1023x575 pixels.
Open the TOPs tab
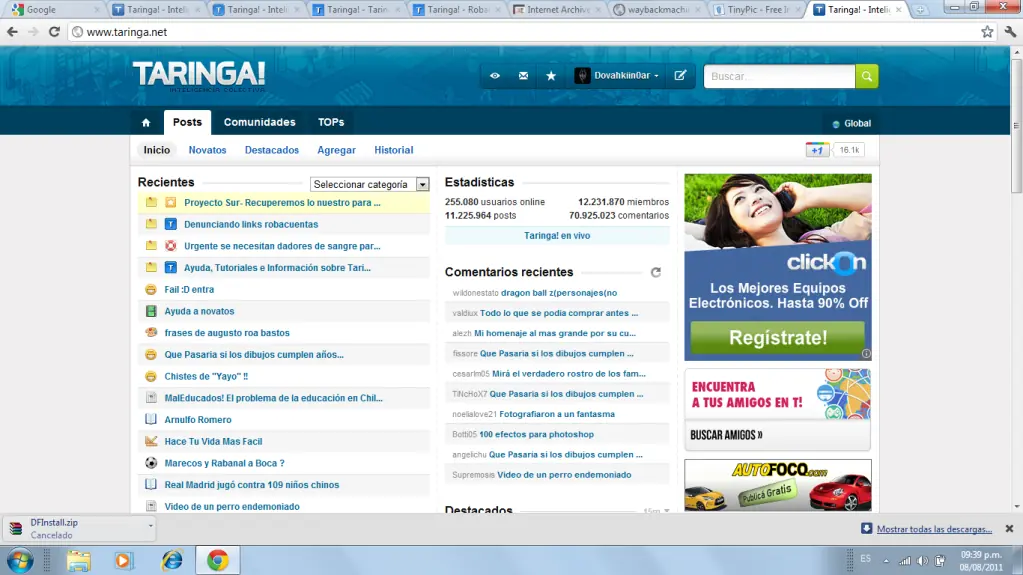tap(331, 122)
